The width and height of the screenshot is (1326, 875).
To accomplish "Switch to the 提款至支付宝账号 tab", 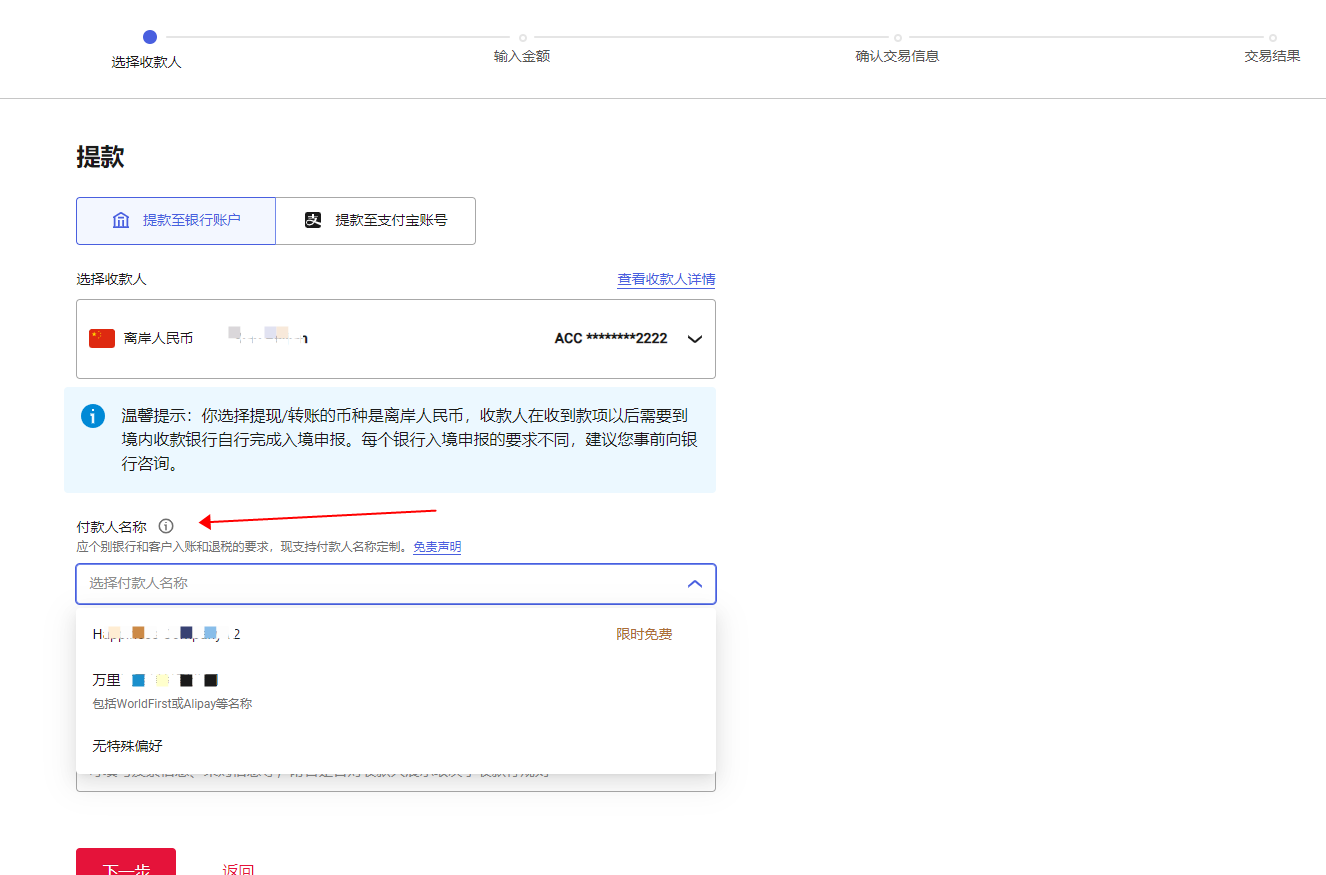I will pyautogui.click(x=376, y=220).
